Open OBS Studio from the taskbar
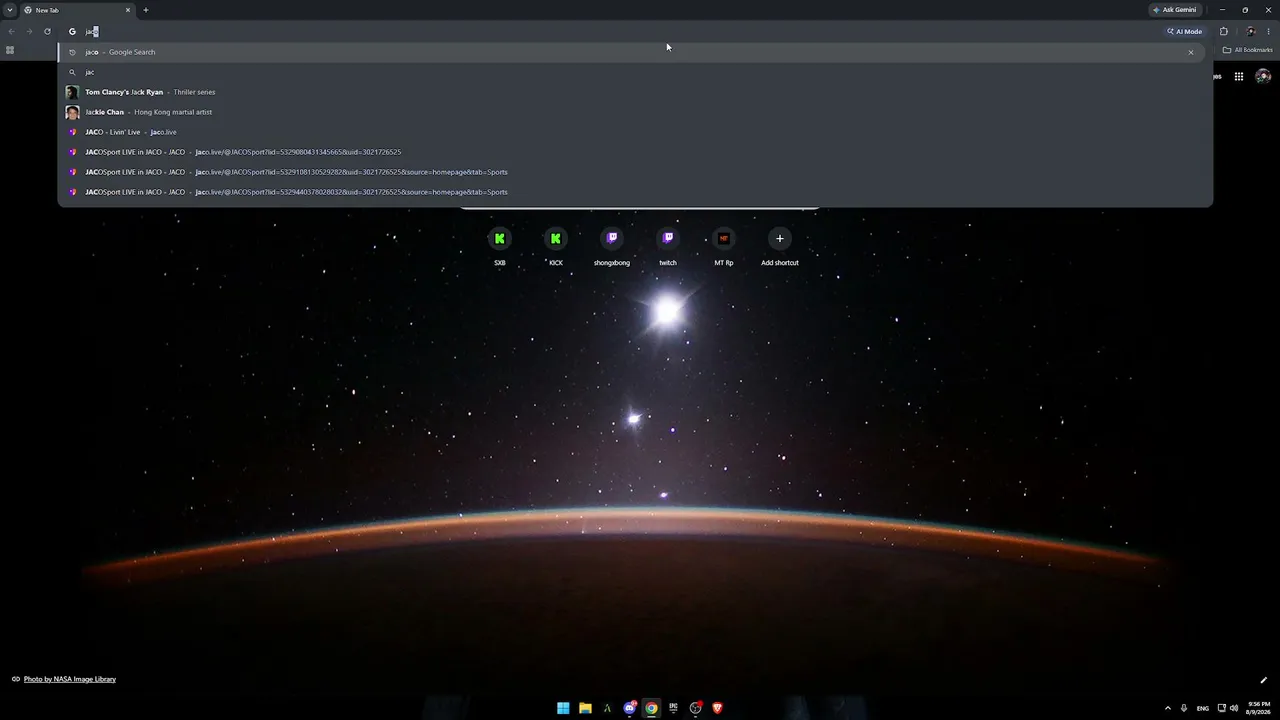 [x=696, y=708]
